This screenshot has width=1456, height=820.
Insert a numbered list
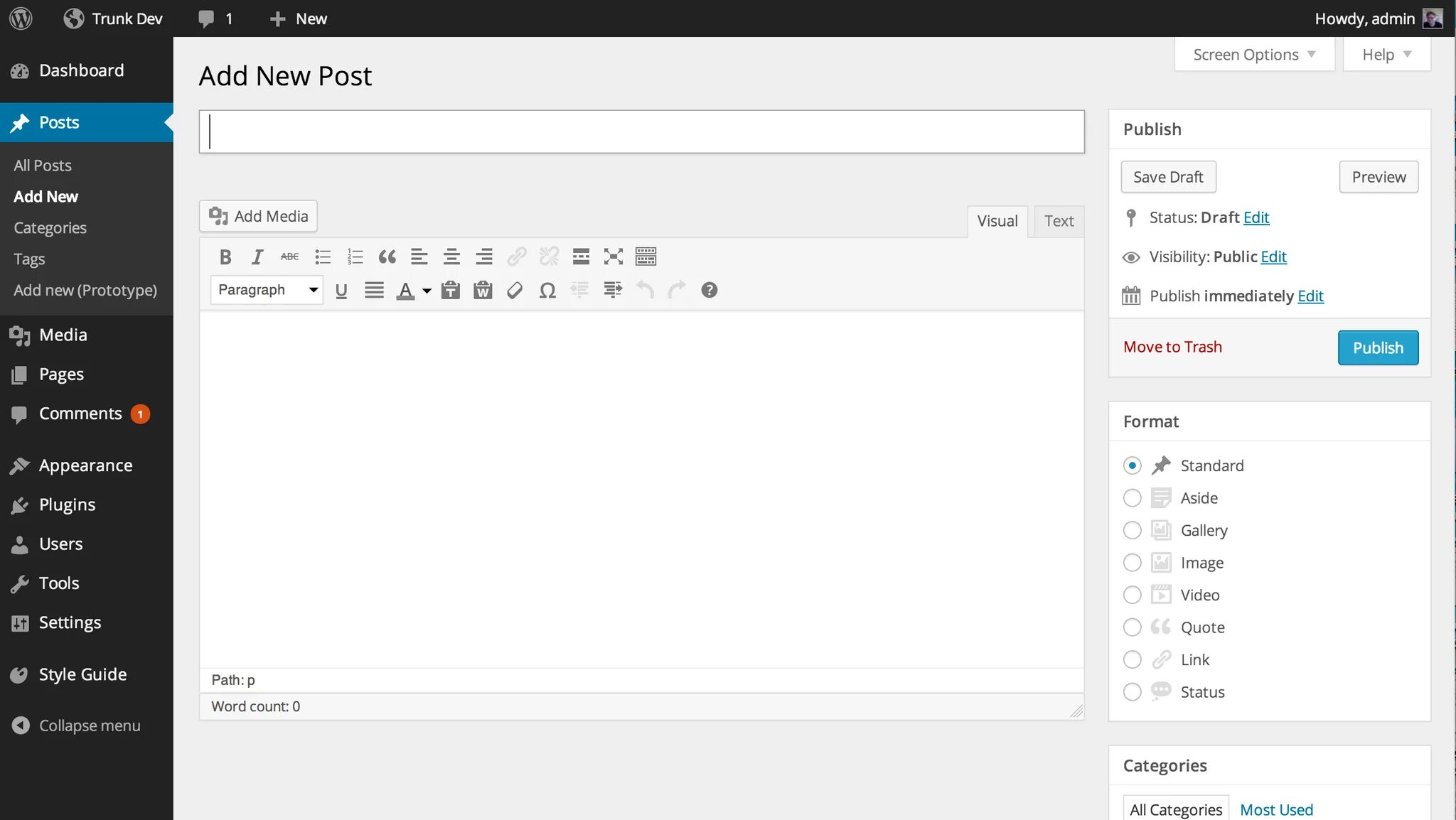click(355, 257)
